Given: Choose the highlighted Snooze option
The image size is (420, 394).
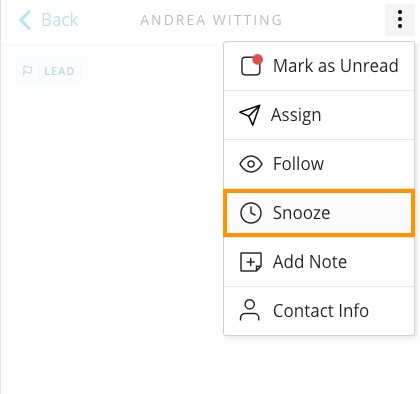Looking at the screenshot, I should (319, 213).
